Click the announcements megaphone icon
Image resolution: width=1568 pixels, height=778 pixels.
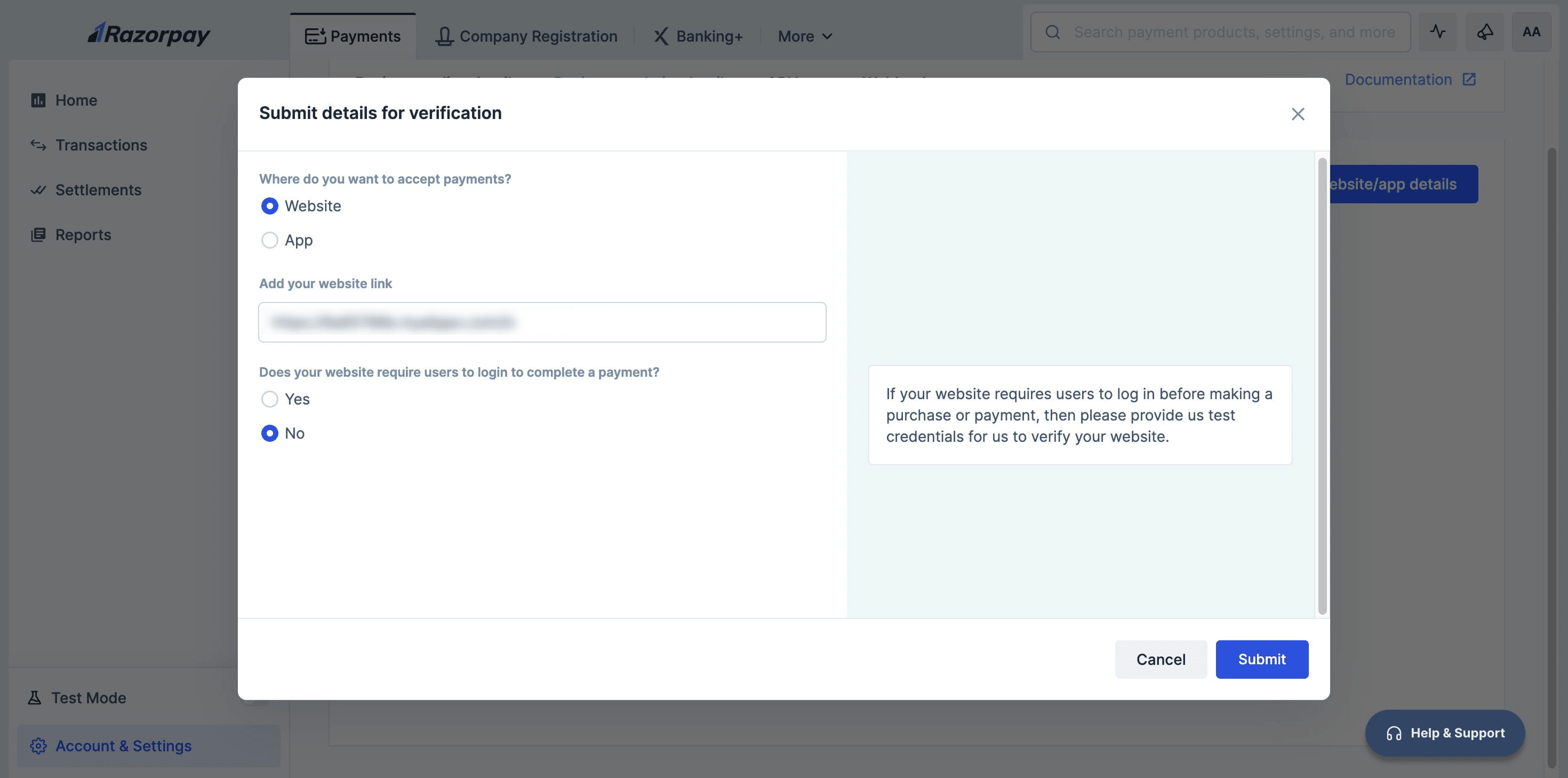tap(1485, 31)
